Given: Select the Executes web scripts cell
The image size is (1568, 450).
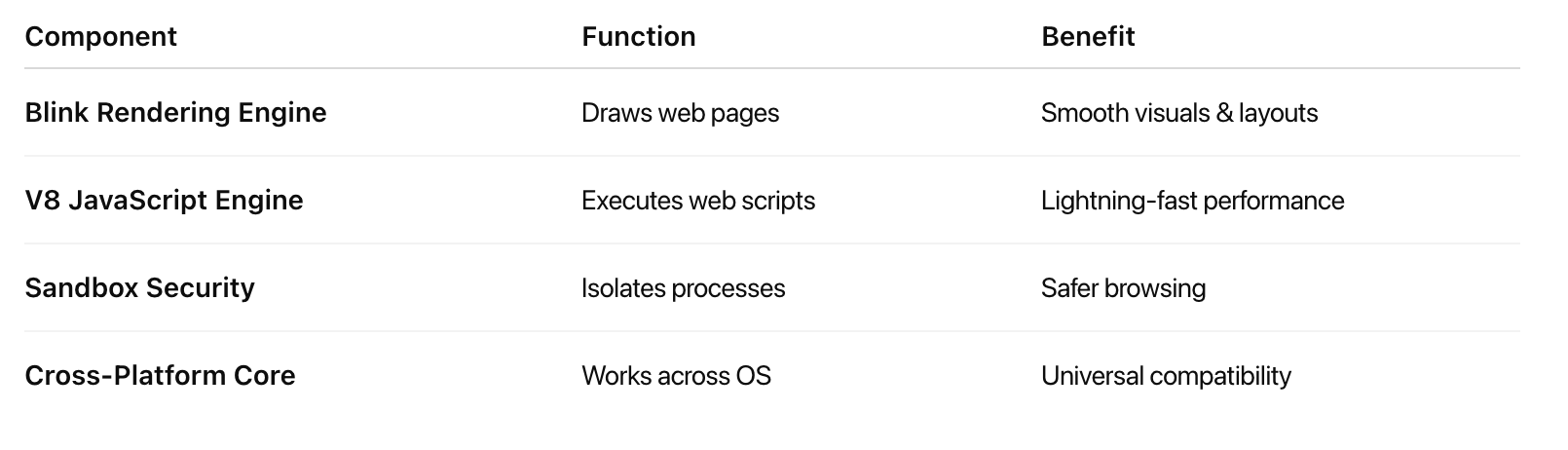Looking at the screenshot, I should [x=697, y=201].
